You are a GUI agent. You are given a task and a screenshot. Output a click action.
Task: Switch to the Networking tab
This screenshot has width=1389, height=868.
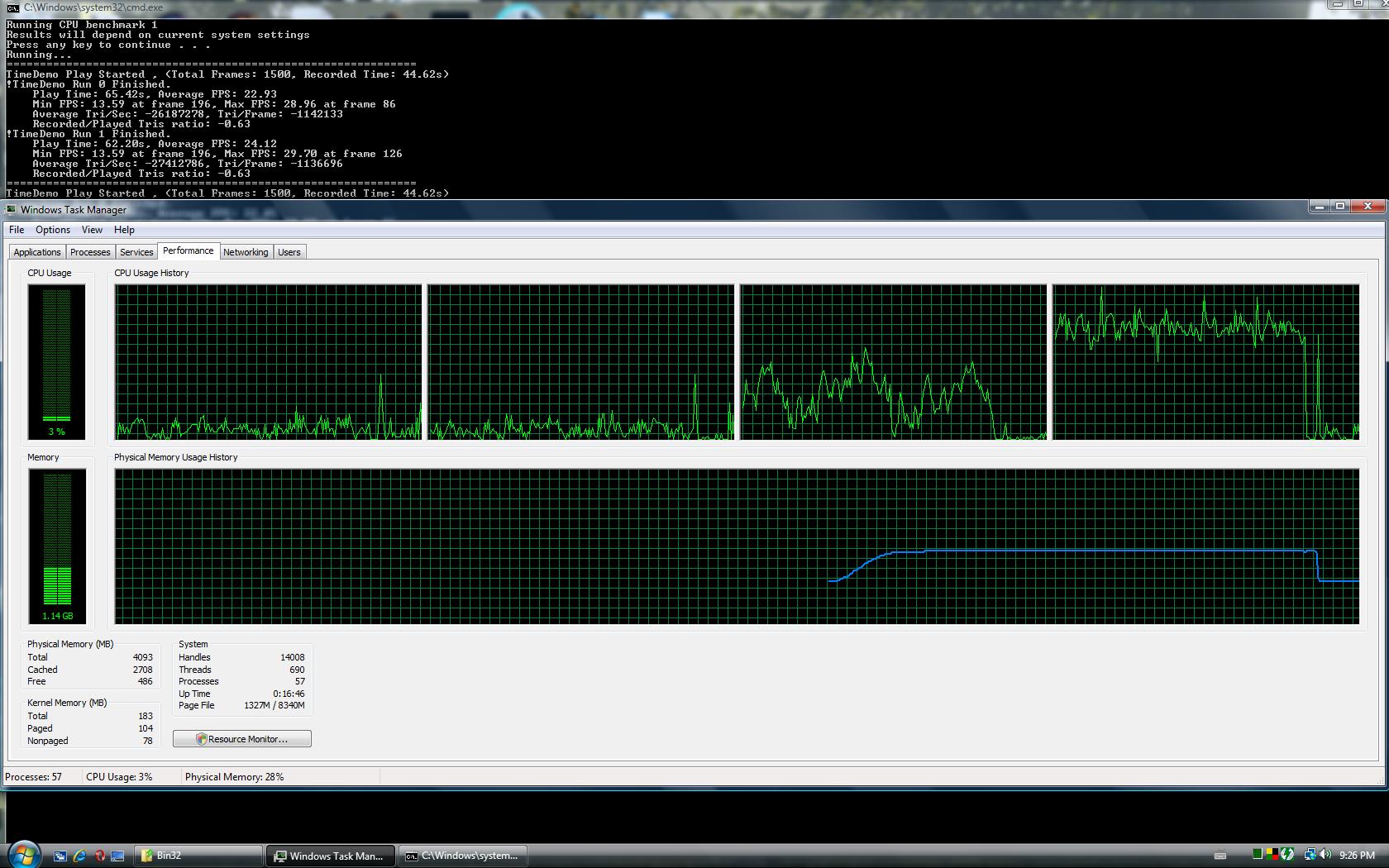(246, 252)
